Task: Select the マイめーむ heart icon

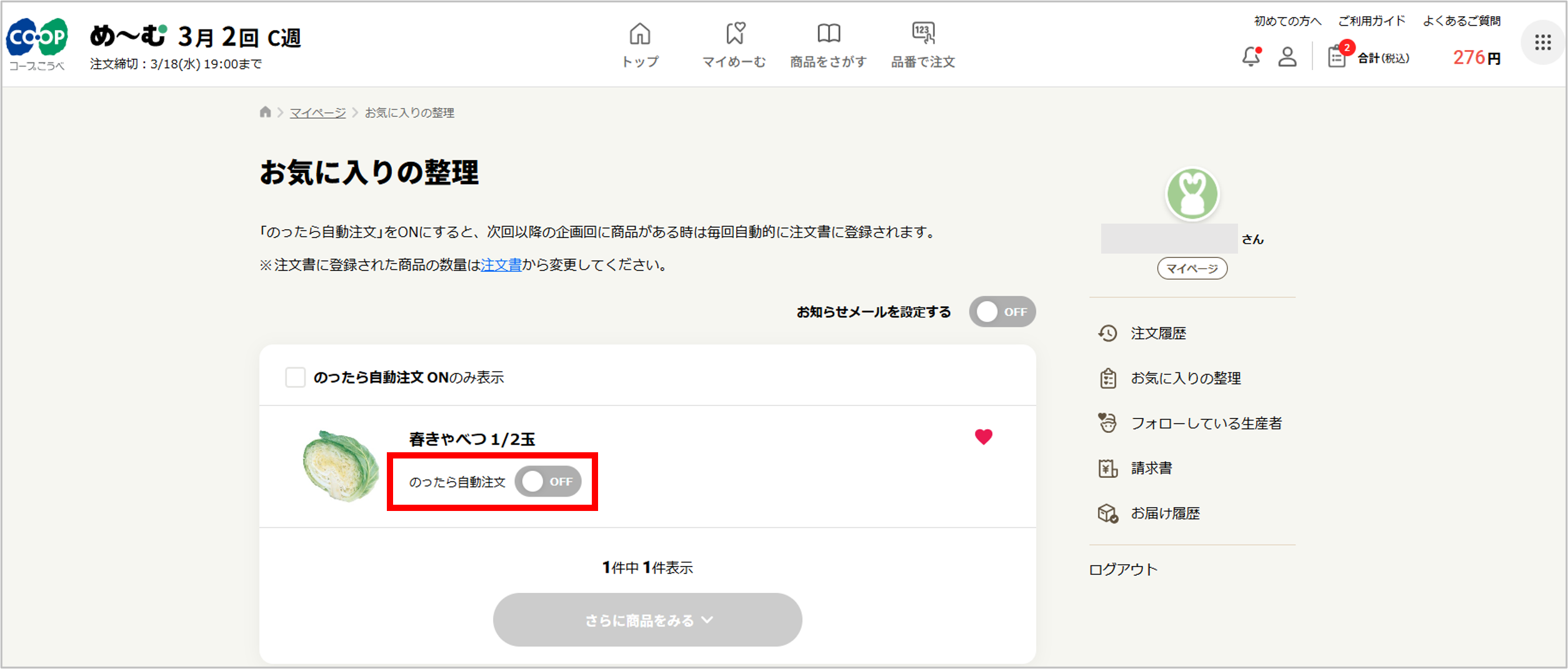Action: [736, 34]
